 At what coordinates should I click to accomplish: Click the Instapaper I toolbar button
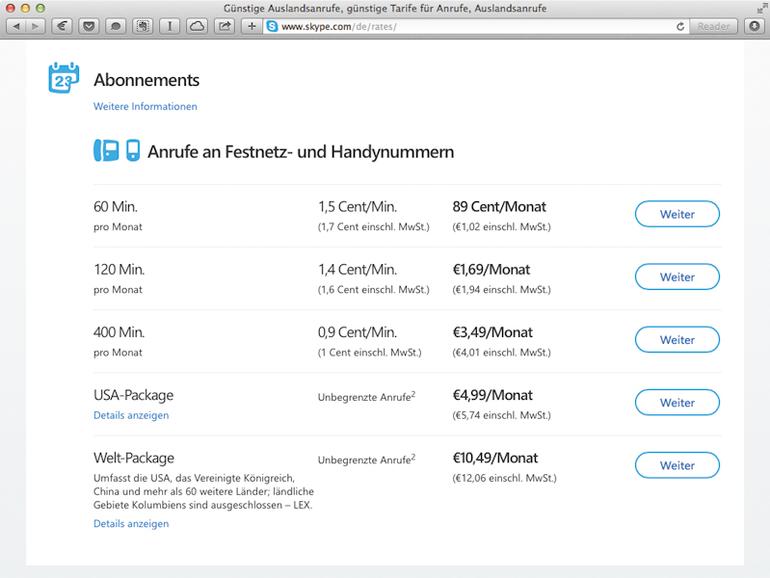click(x=170, y=26)
